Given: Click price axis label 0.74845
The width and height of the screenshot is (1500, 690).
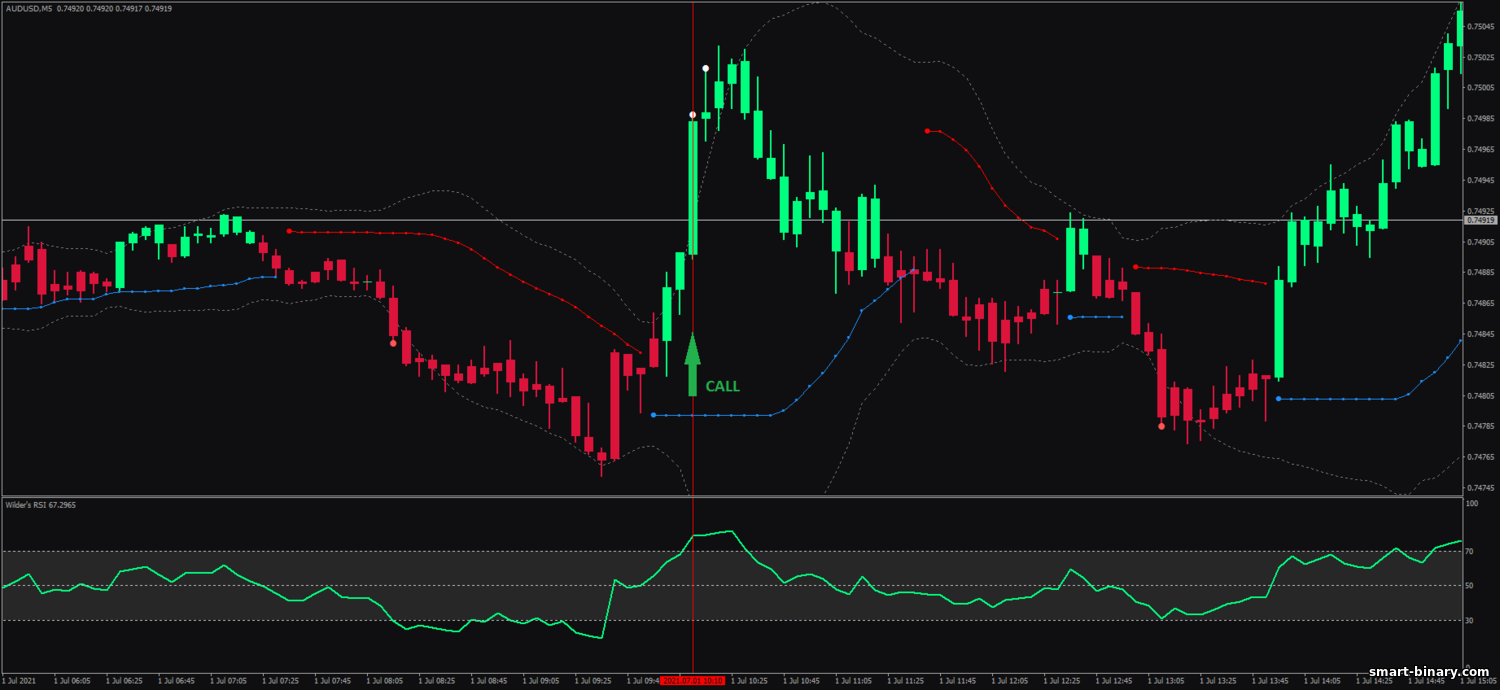Looking at the screenshot, I should (1482, 334).
